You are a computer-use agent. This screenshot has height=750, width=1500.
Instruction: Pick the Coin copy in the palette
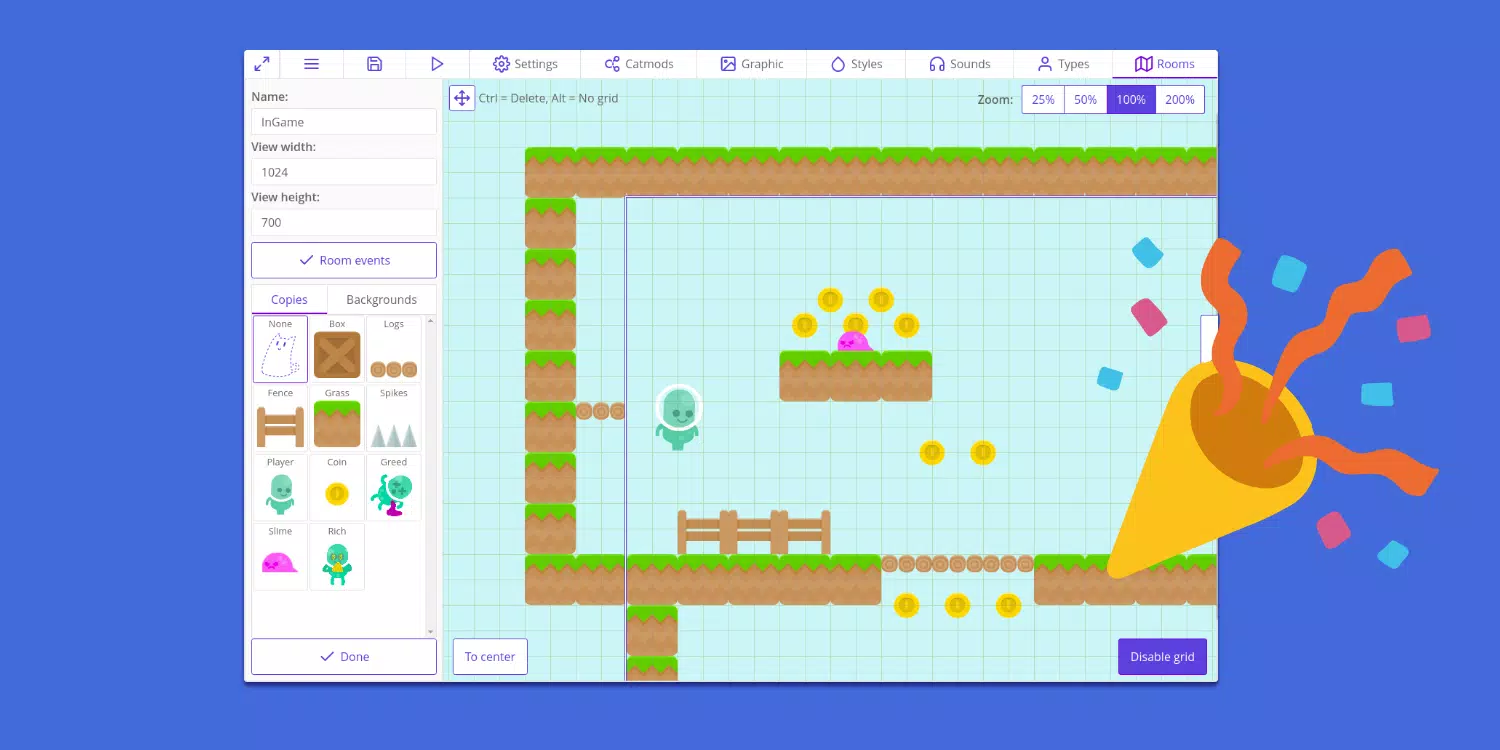(337, 487)
